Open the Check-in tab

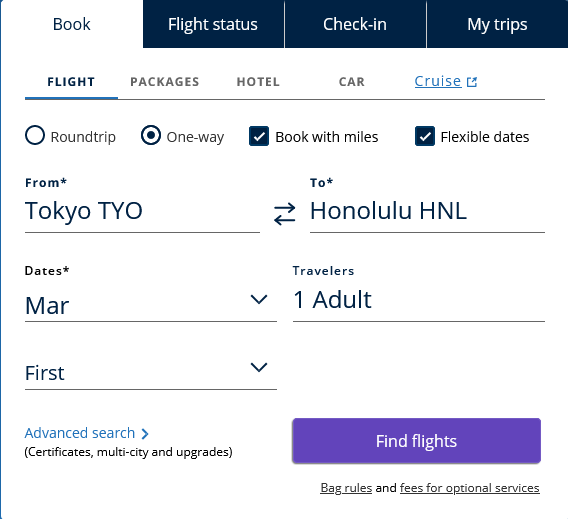[x=355, y=24]
